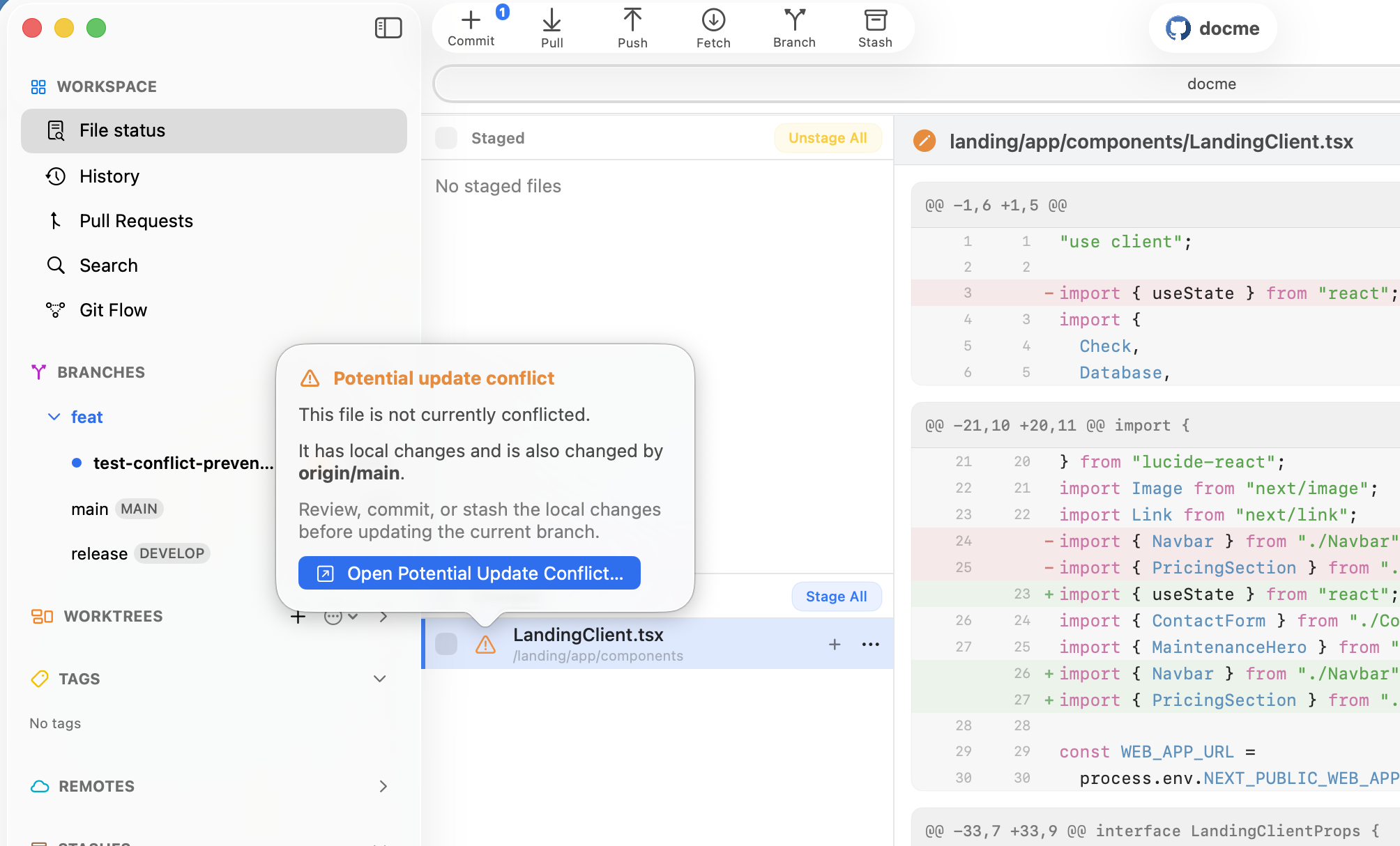
Task: Expand the WORKTREES section chevron
Action: 383,617
